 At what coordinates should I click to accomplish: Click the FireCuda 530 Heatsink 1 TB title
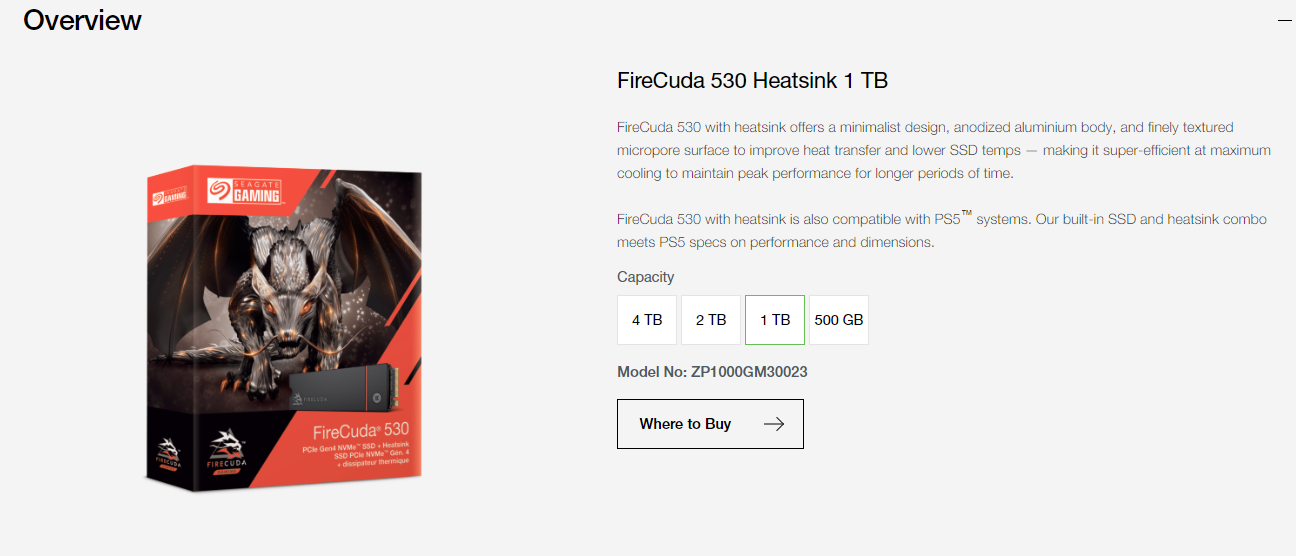pyautogui.click(x=752, y=80)
